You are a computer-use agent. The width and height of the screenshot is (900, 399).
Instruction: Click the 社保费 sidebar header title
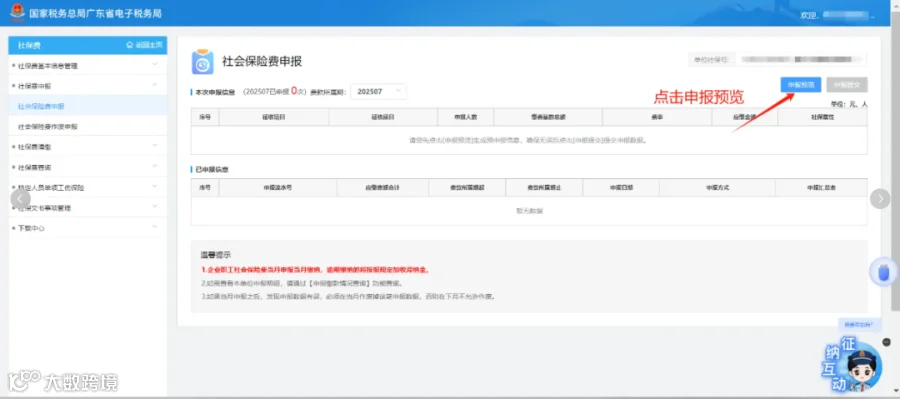[x=29, y=45]
